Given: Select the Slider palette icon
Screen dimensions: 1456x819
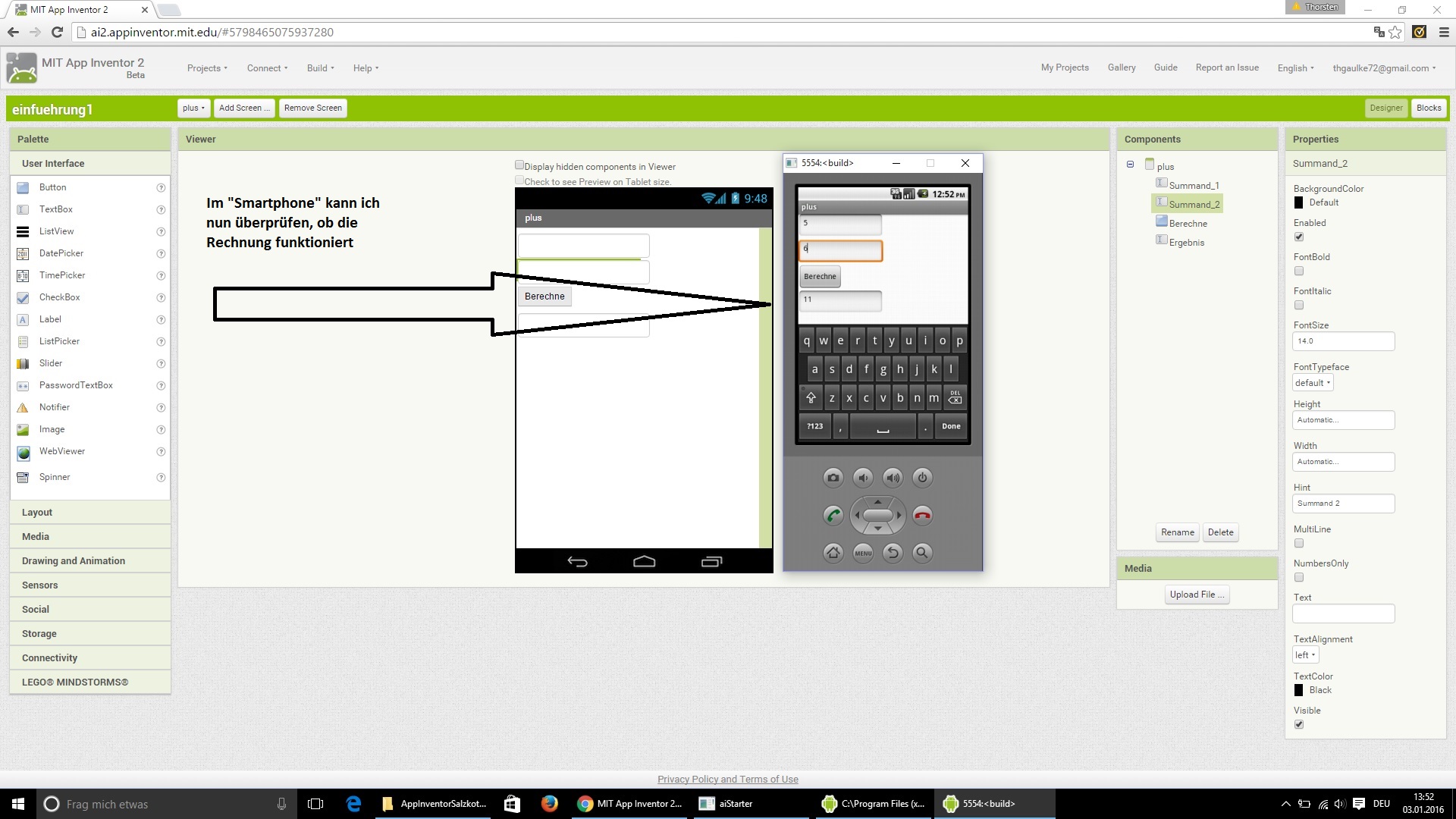Looking at the screenshot, I should 23,363.
